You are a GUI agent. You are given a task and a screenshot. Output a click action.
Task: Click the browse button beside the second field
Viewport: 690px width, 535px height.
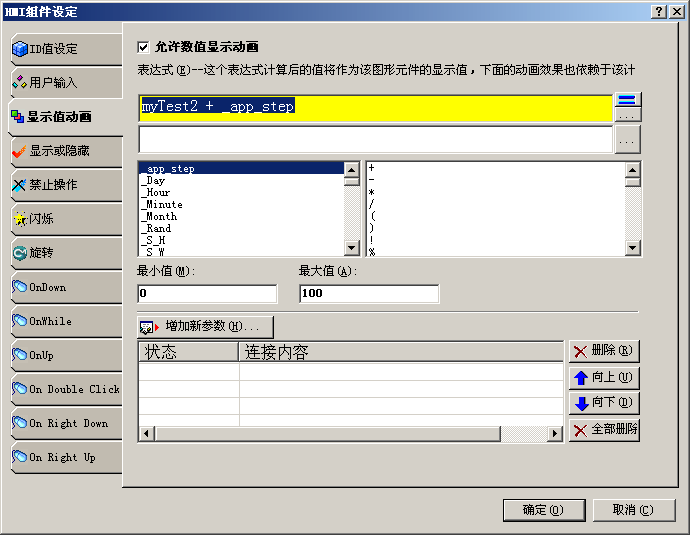[627, 140]
